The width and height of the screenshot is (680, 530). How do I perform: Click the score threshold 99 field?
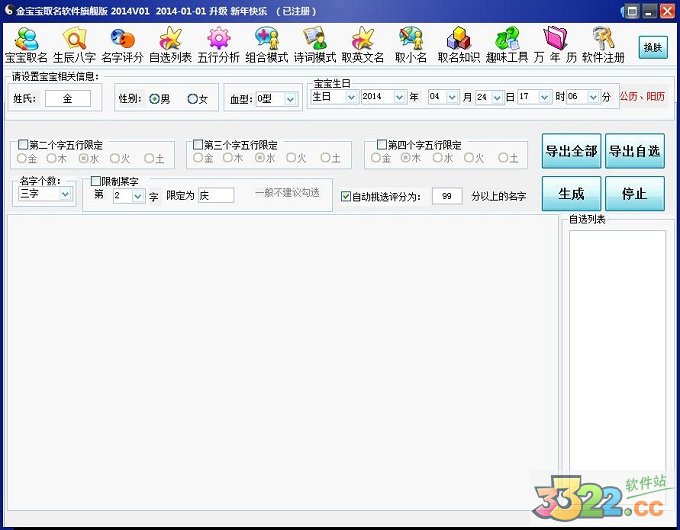pyautogui.click(x=447, y=196)
